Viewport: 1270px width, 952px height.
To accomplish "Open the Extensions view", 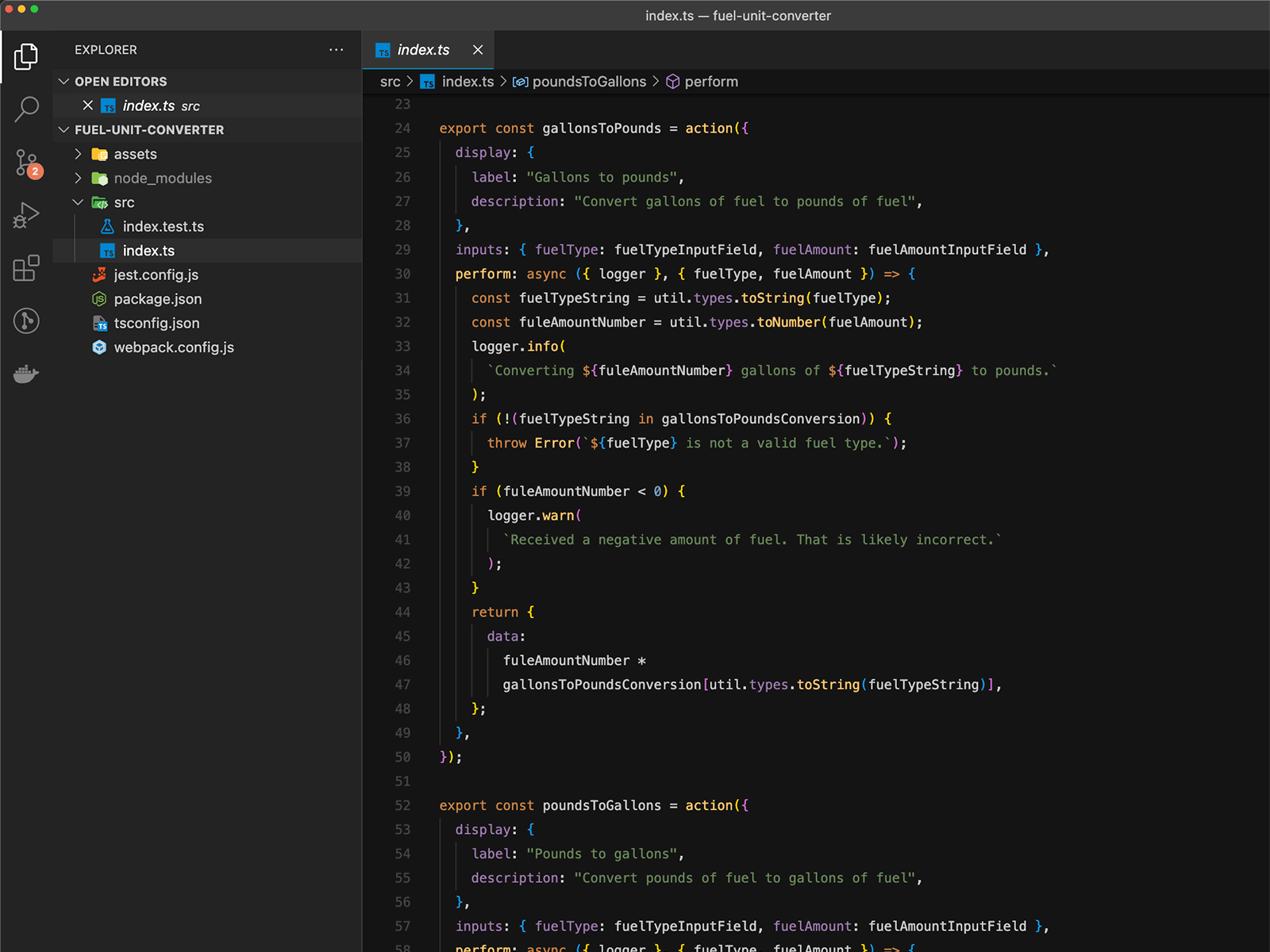I will click(x=26, y=268).
